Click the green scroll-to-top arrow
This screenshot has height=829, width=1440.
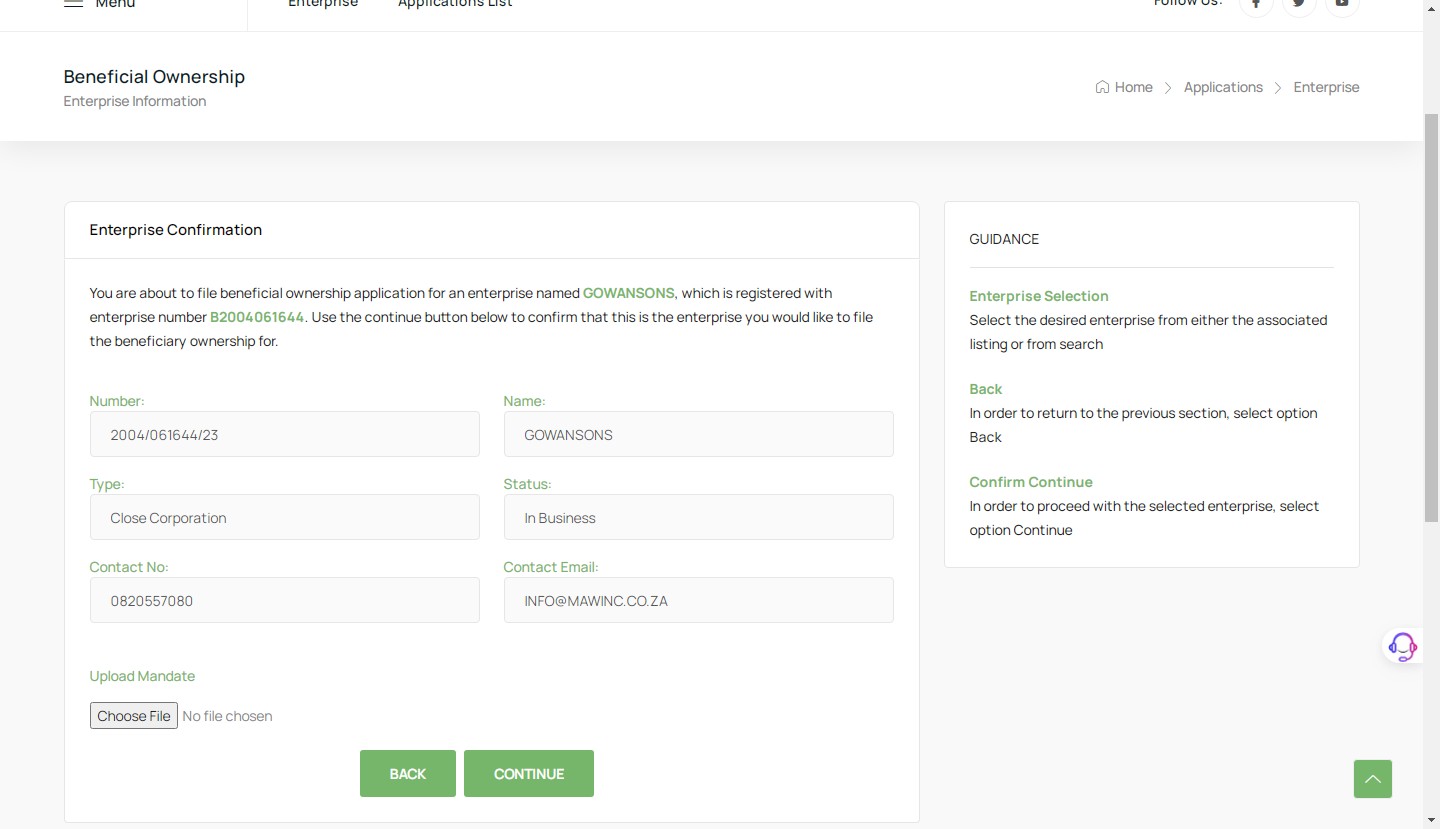[x=1372, y=779]
